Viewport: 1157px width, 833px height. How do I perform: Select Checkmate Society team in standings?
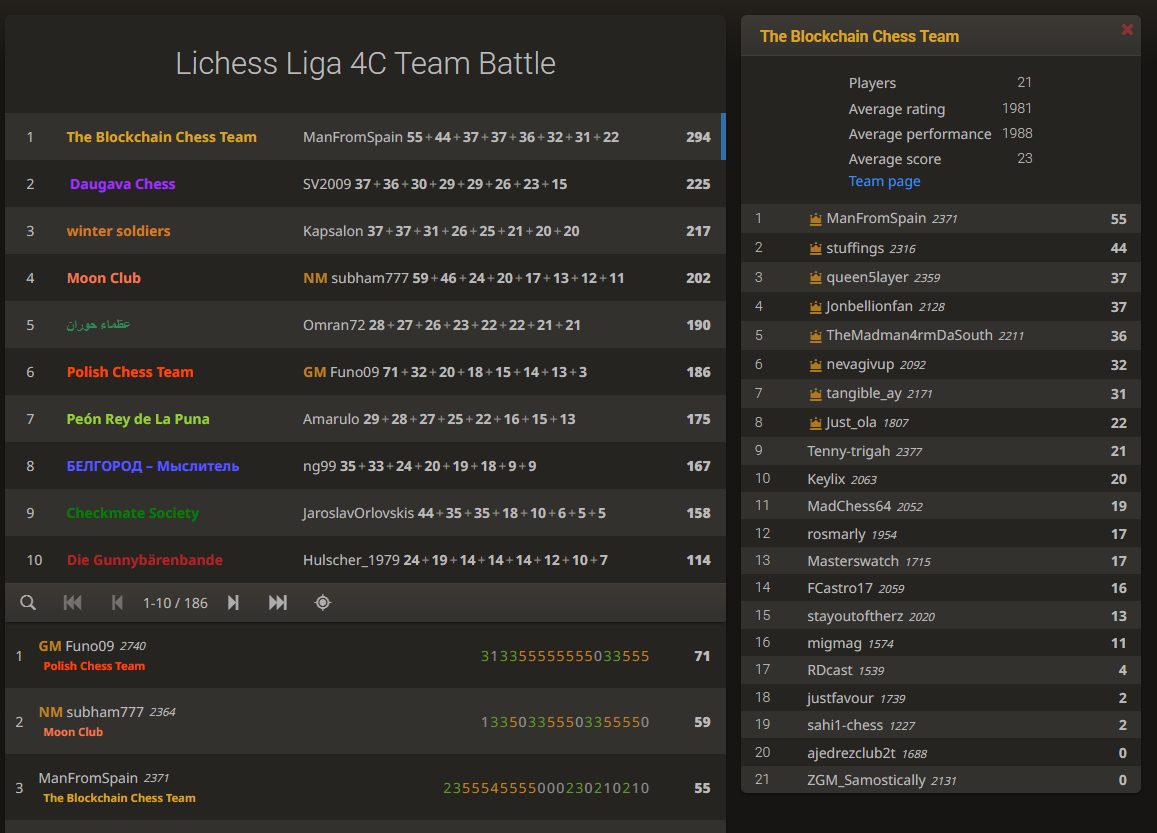(133, 513)
